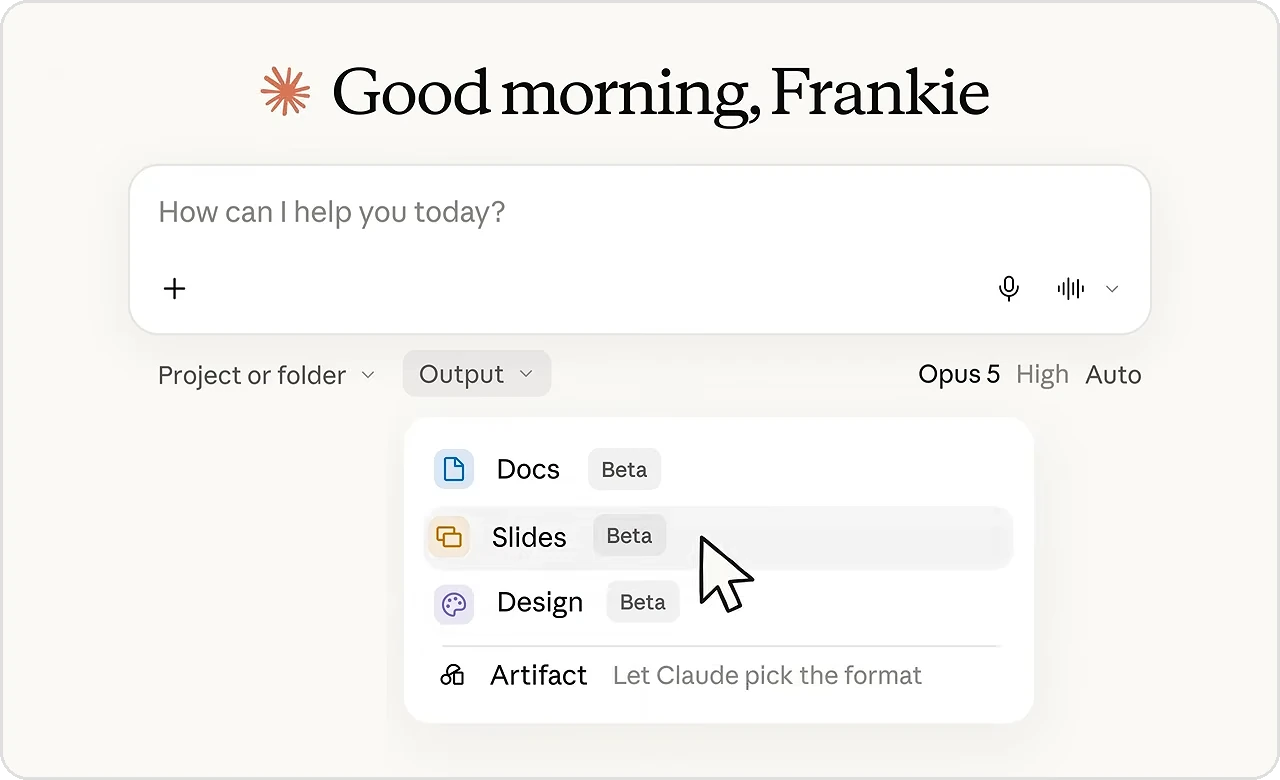Expand the chevron beside the waveform icon

tap(1112, 289)
